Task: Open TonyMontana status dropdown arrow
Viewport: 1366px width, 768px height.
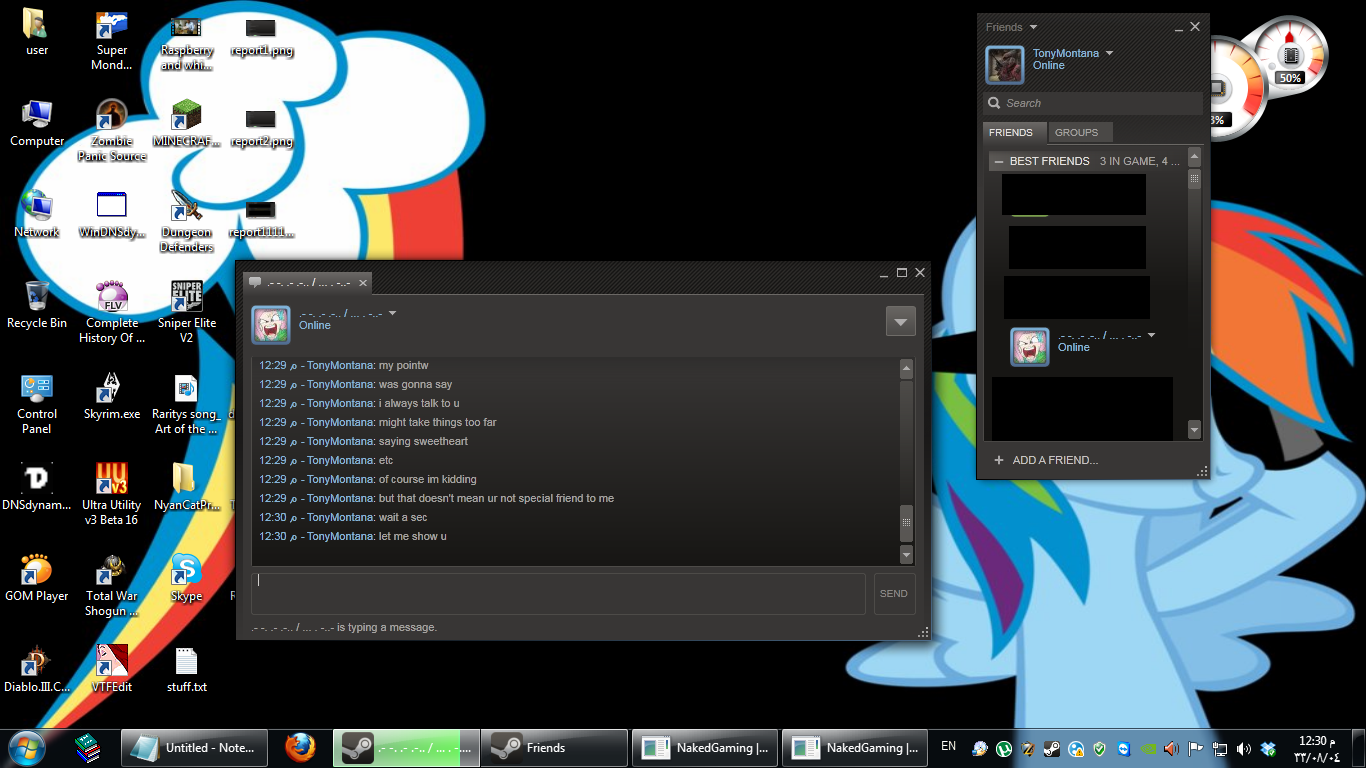Action: [x=1109, y=54]
